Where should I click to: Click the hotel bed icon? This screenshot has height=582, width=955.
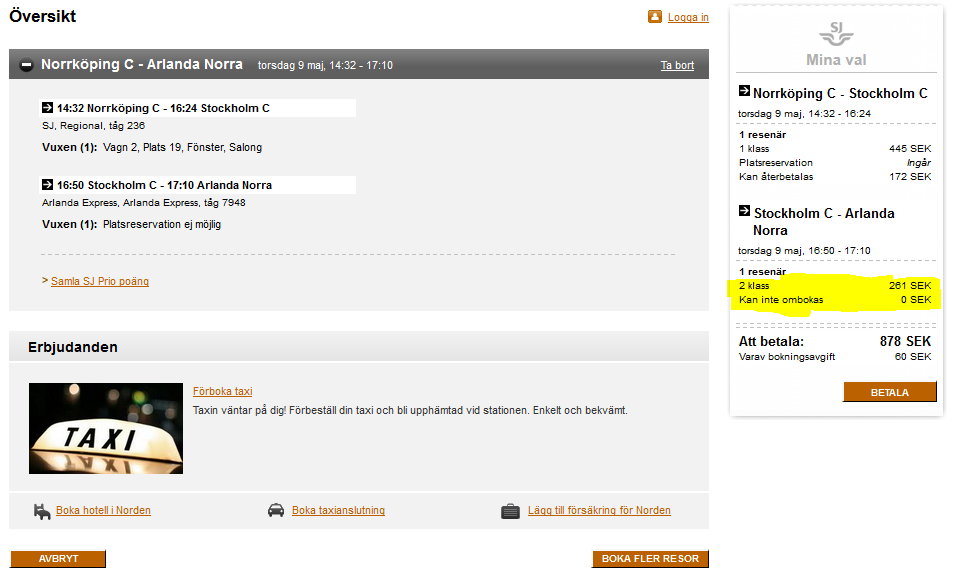tap(42, 511)
